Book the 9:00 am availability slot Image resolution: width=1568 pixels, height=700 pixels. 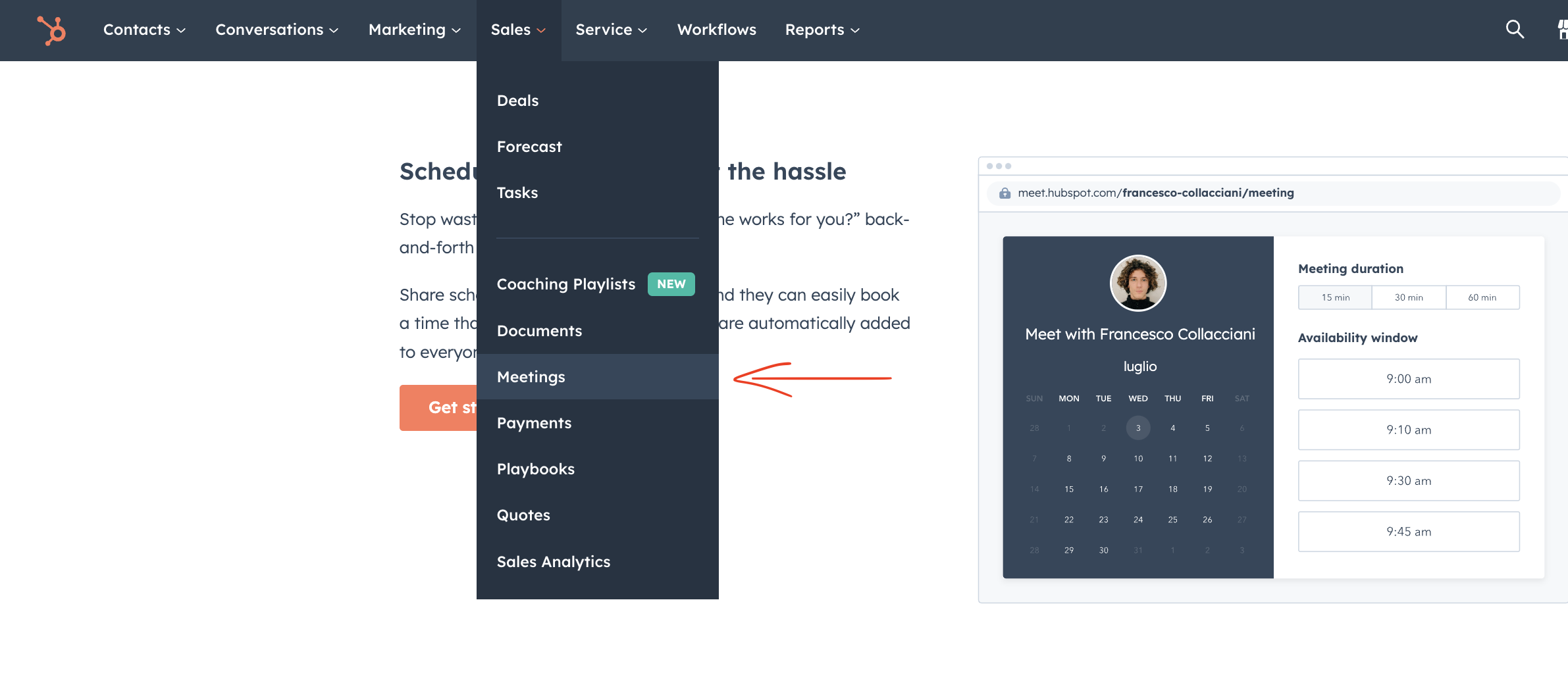click(x=1408, y=378)
